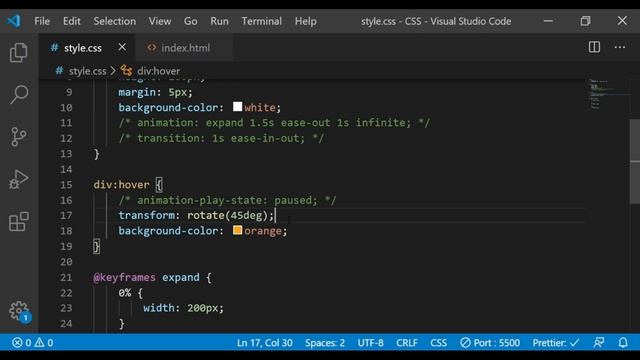Show errors and warnings in status bar
The image size is (640, 360).
click(x=33, y=342)
